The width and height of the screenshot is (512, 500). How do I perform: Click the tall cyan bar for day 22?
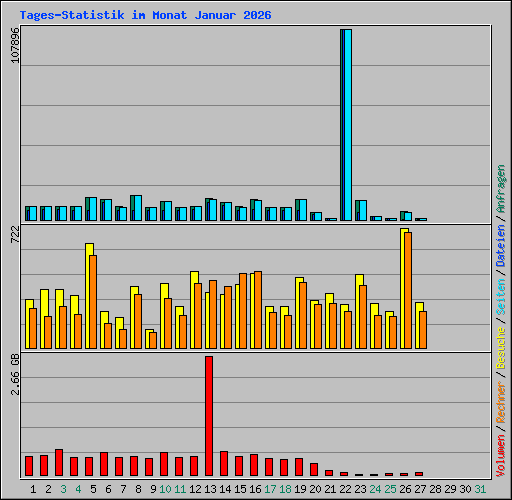click(348, 125)
